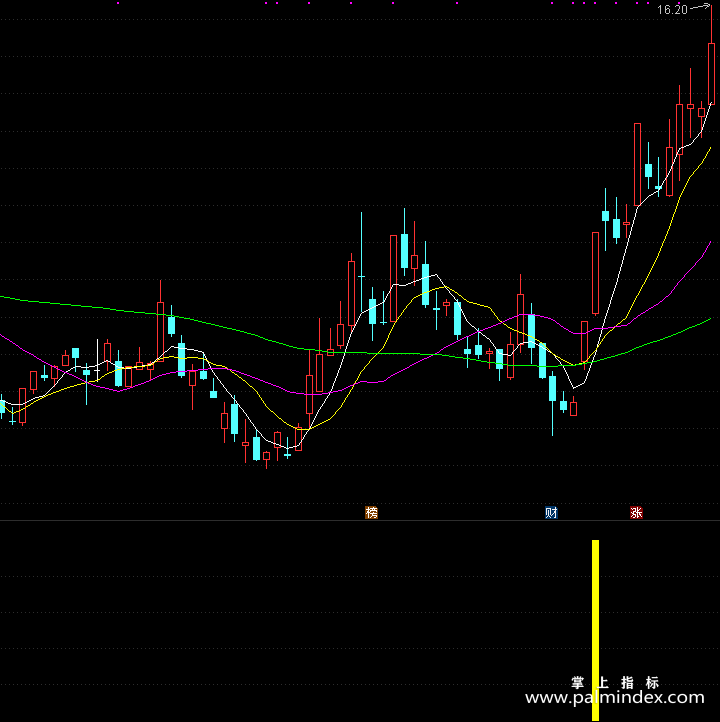This screenshot has height=722, width=720.
Task: Click the red 涨 marker icon
Action: click(x=636, y=512)
